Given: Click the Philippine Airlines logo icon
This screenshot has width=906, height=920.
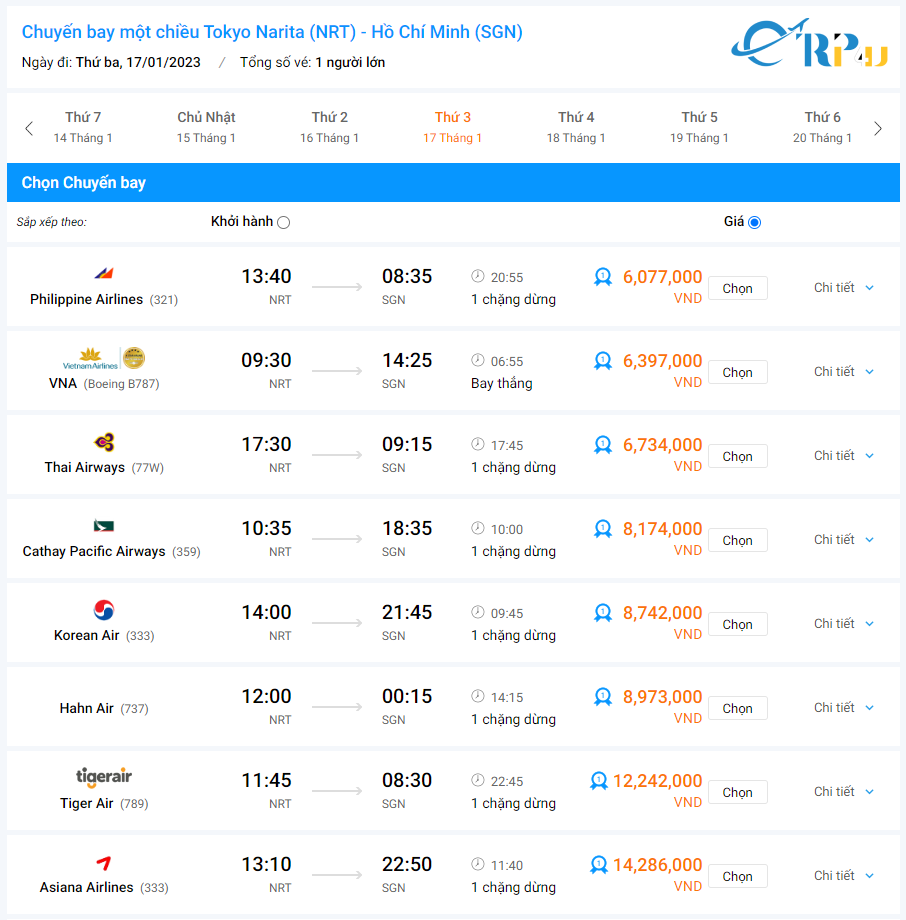Looking at the screenshot, I should (104, 273).
